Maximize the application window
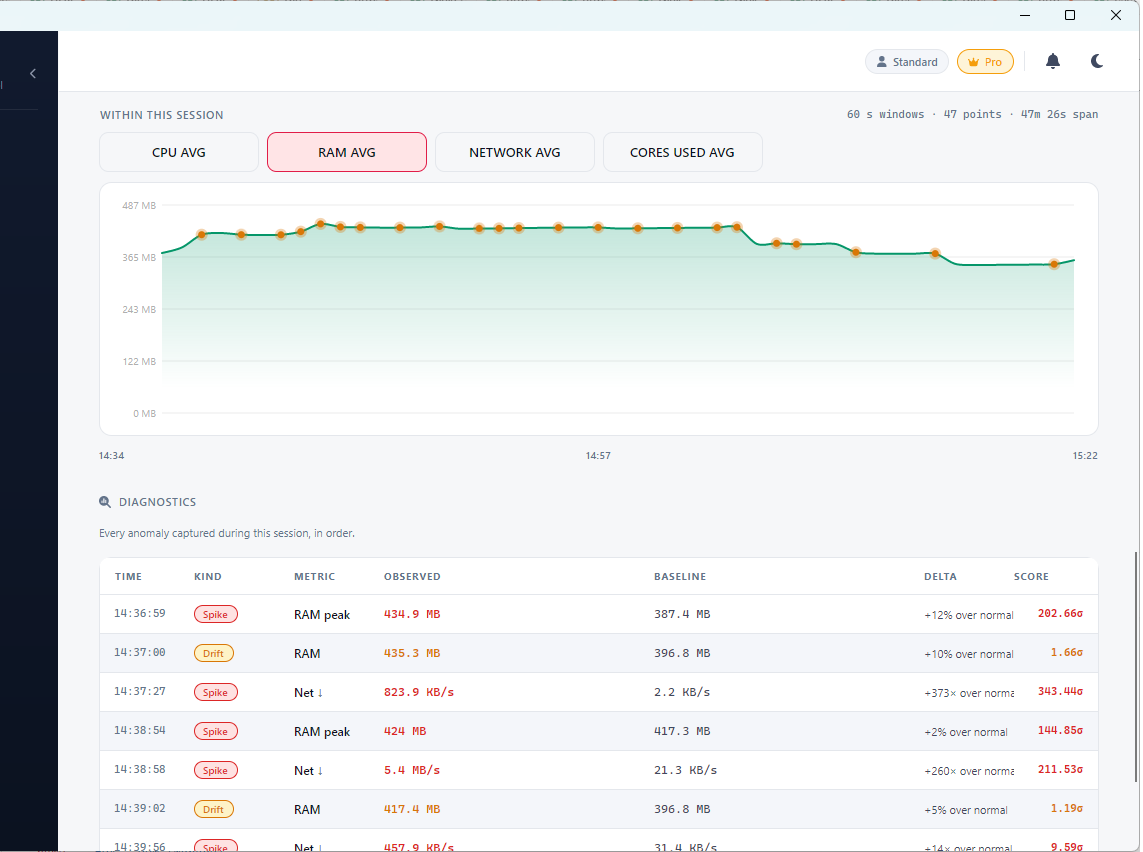The image size is (1143, 852). (x=1070, y=15)
